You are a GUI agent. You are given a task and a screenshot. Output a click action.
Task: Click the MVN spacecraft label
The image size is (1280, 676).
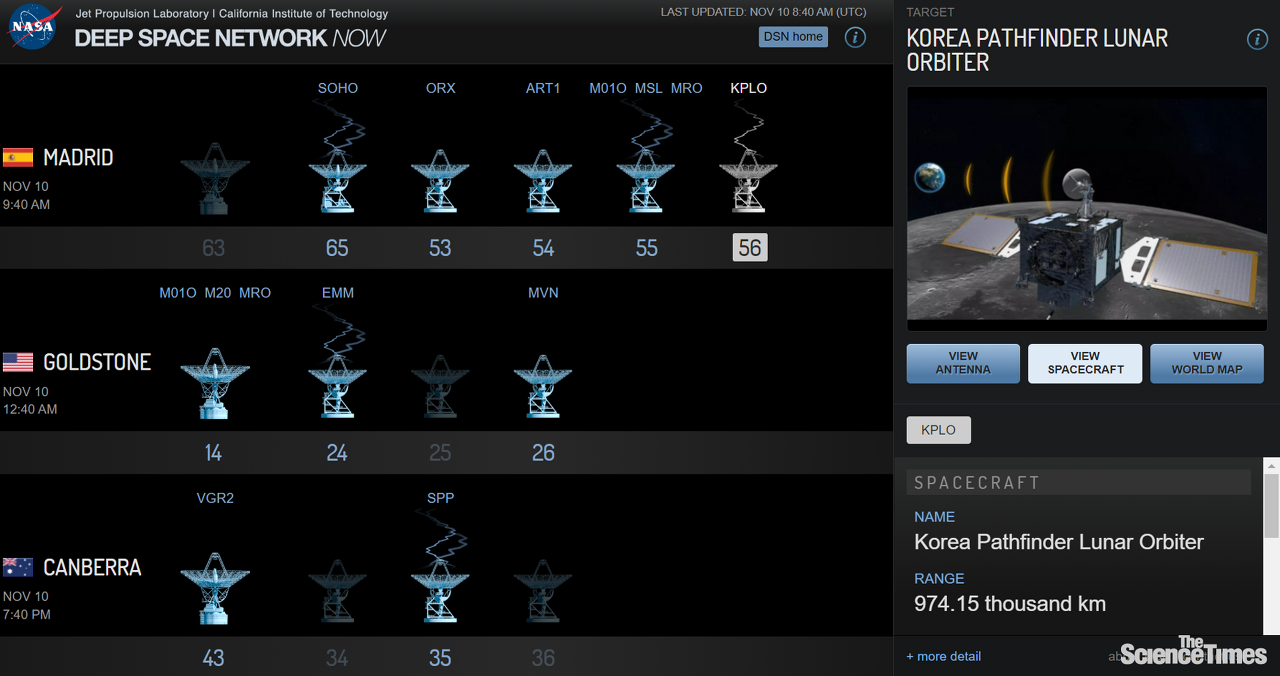click(543, 293)
